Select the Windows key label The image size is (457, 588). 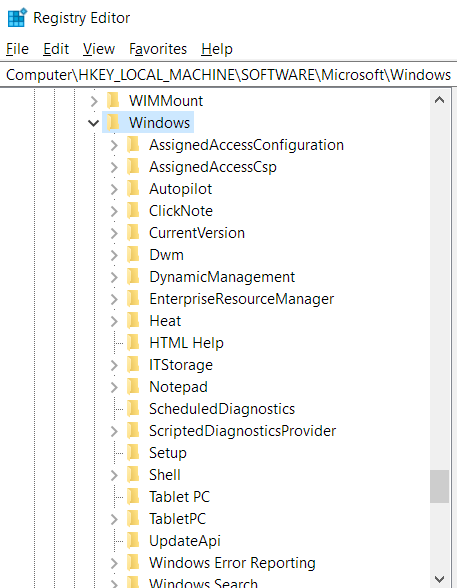159,123
